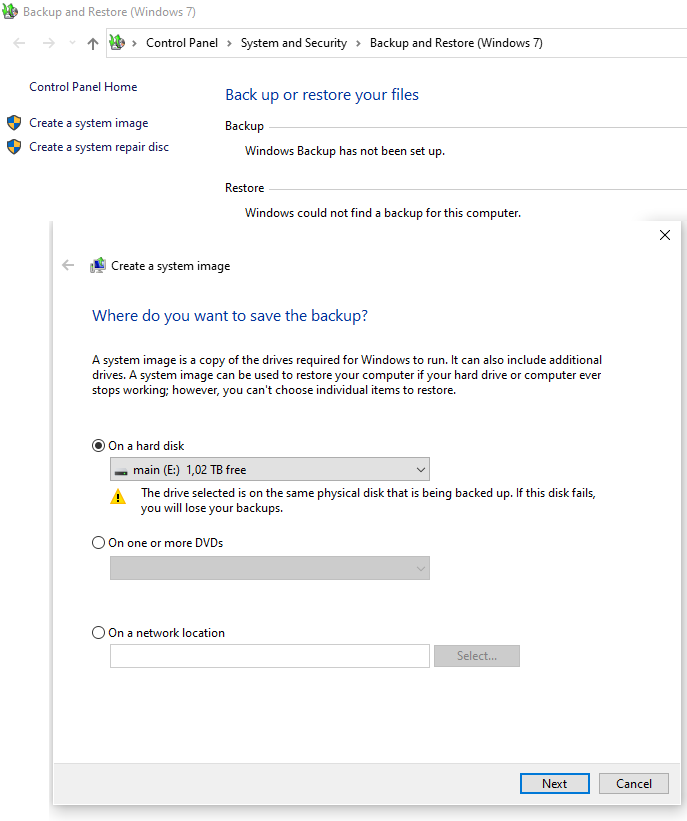687x821 pixels.
Task: Go back in Control Panel navigation
Action: coord(19,43)
